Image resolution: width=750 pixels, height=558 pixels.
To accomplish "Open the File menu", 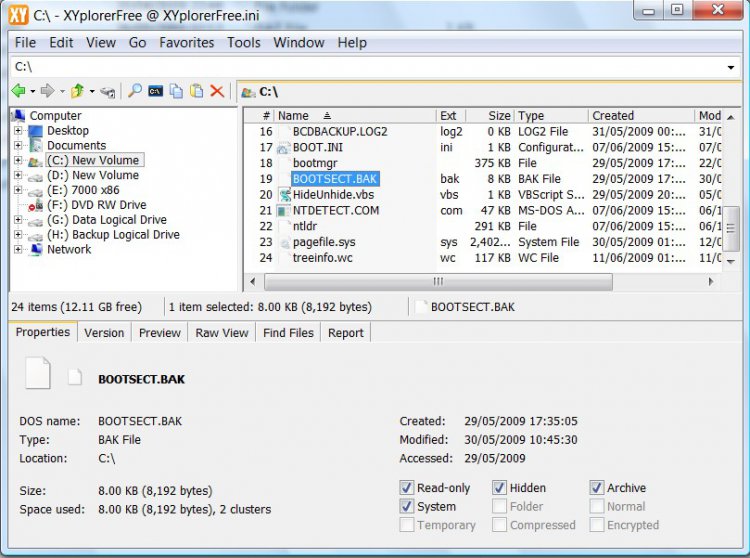I will pyautogui.click(x=25, y=43).
